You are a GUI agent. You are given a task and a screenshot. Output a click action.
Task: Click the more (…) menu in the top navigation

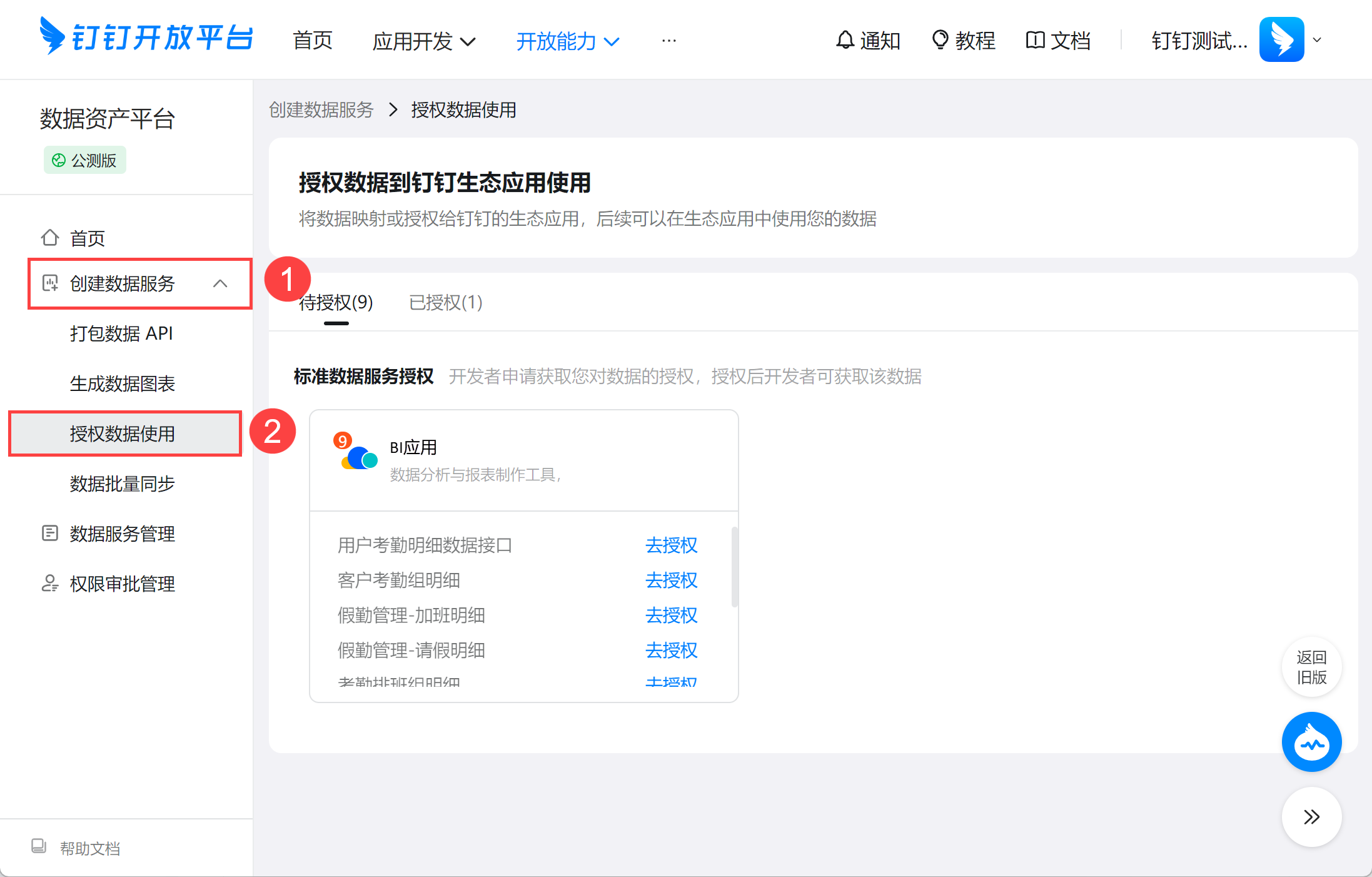pos(668,41)
